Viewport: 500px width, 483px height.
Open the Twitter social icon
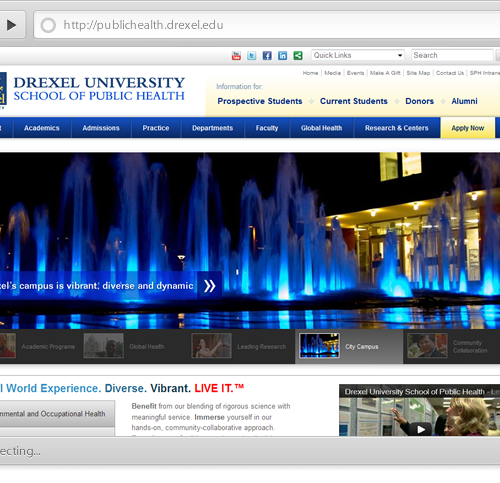point(252,56)
